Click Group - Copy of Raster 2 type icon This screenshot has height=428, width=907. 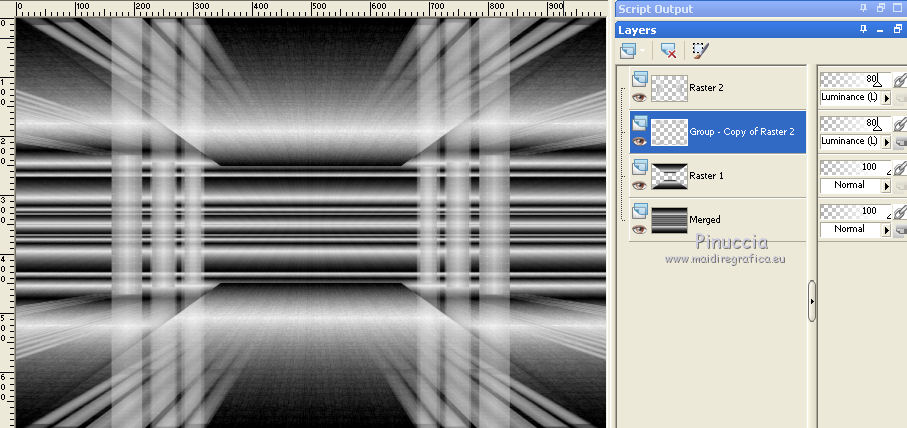point(640,123)
